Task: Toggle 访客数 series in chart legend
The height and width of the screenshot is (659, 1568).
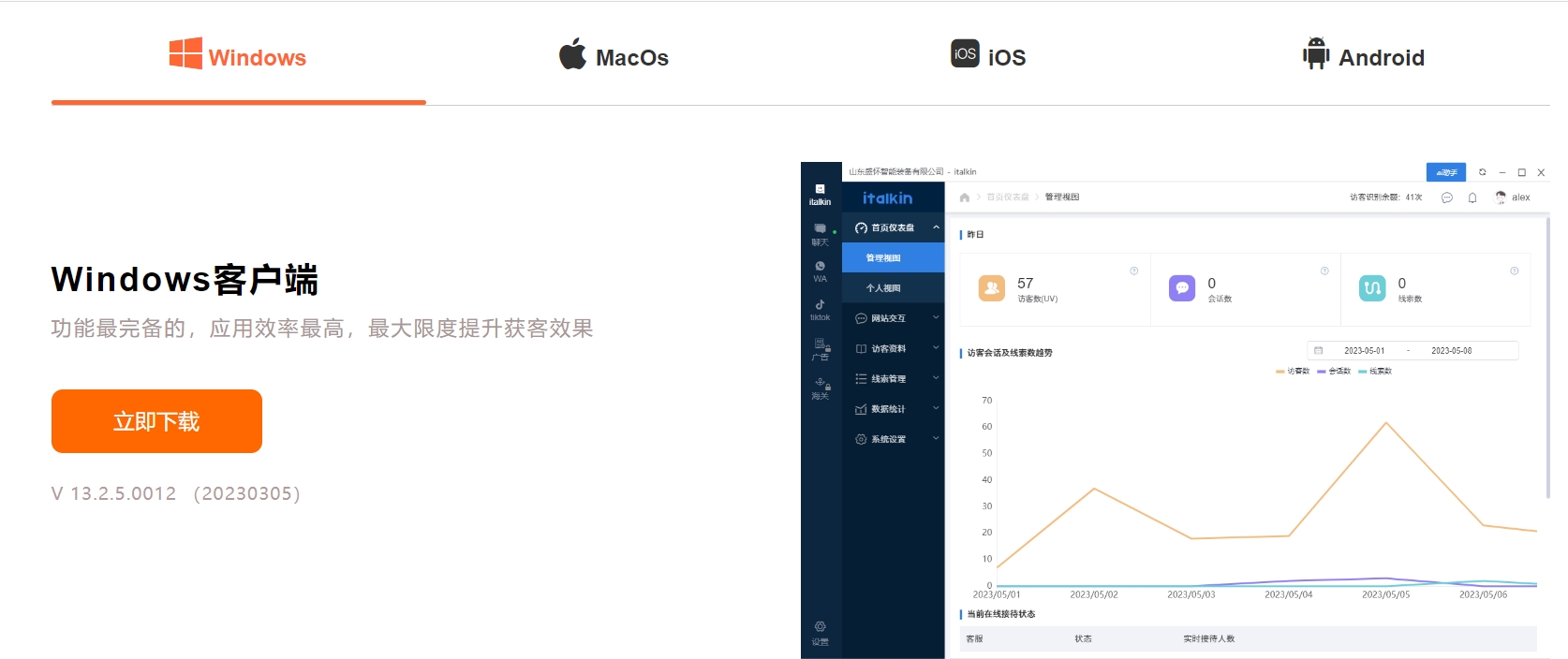Action: click(x=1293, y=372)
